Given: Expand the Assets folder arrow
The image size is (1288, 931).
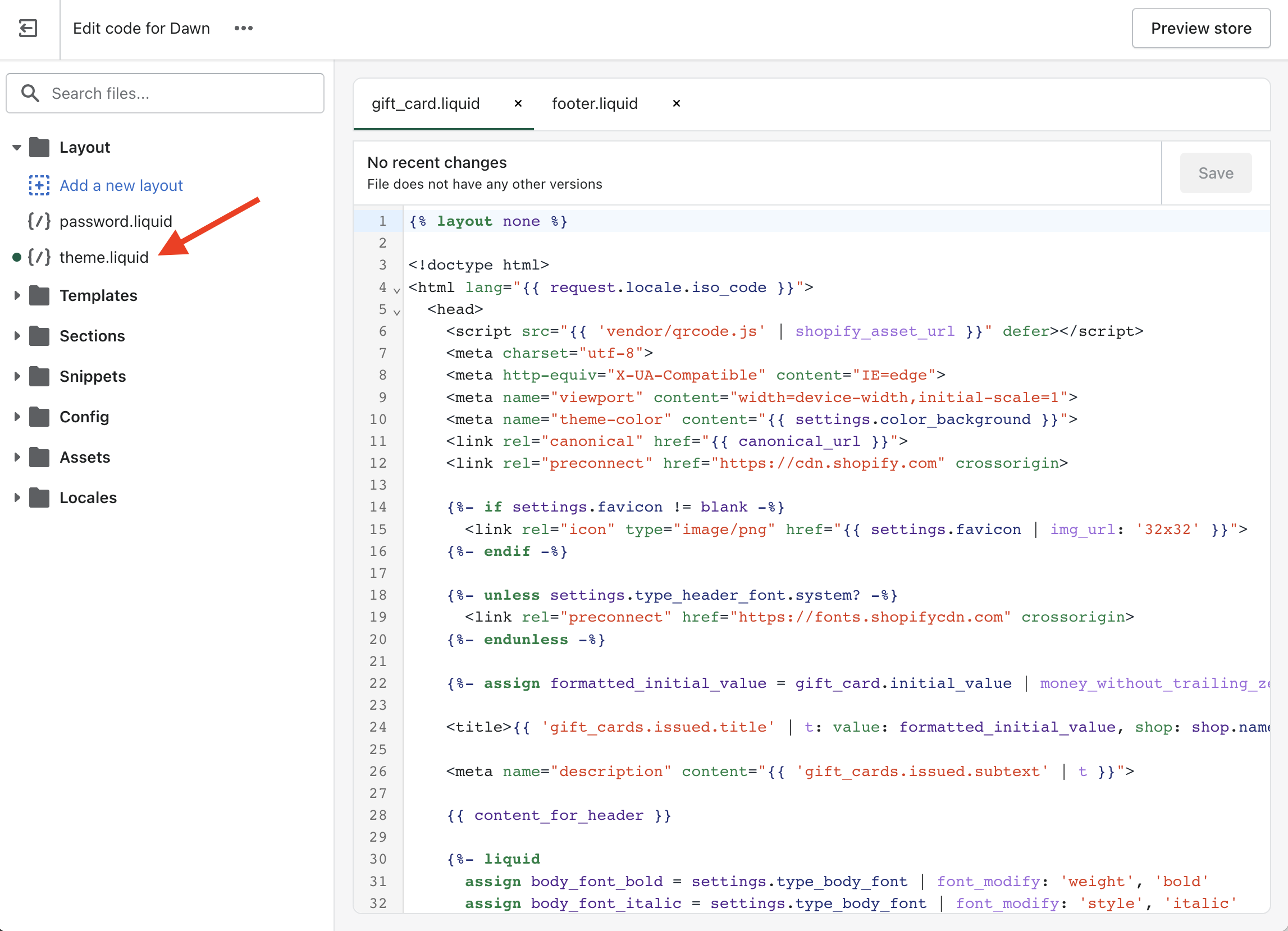Looking at the screenshot, I should tap(16, 457).
